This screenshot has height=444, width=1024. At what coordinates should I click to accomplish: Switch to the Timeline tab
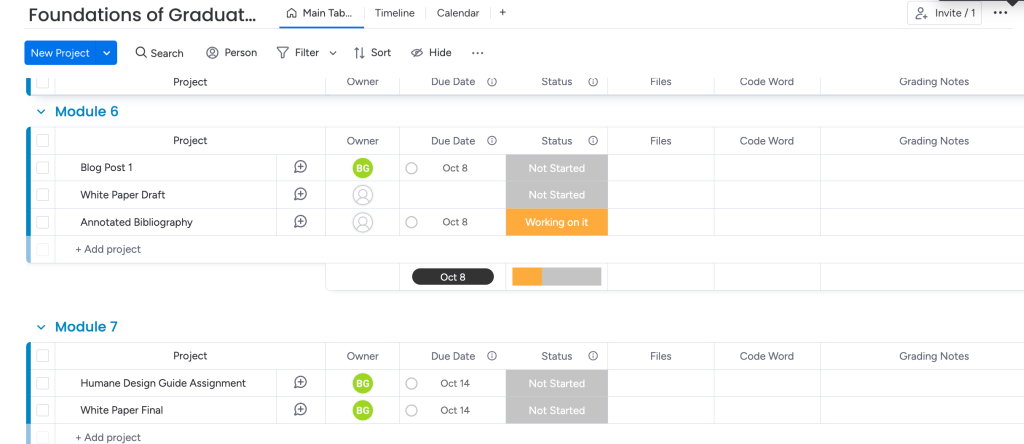pos(395,13)
